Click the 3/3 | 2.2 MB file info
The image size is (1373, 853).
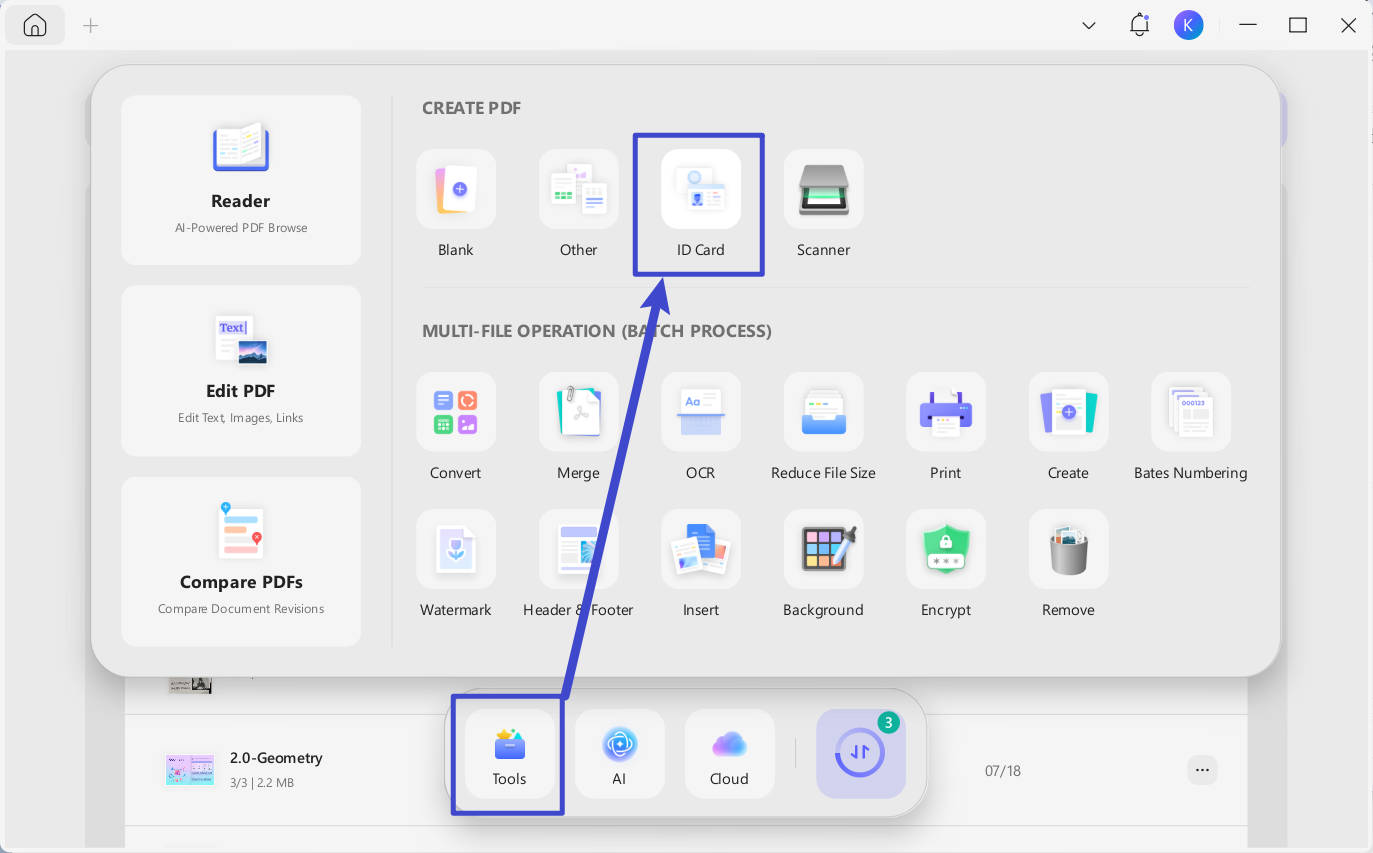click(x=262, y=783)
